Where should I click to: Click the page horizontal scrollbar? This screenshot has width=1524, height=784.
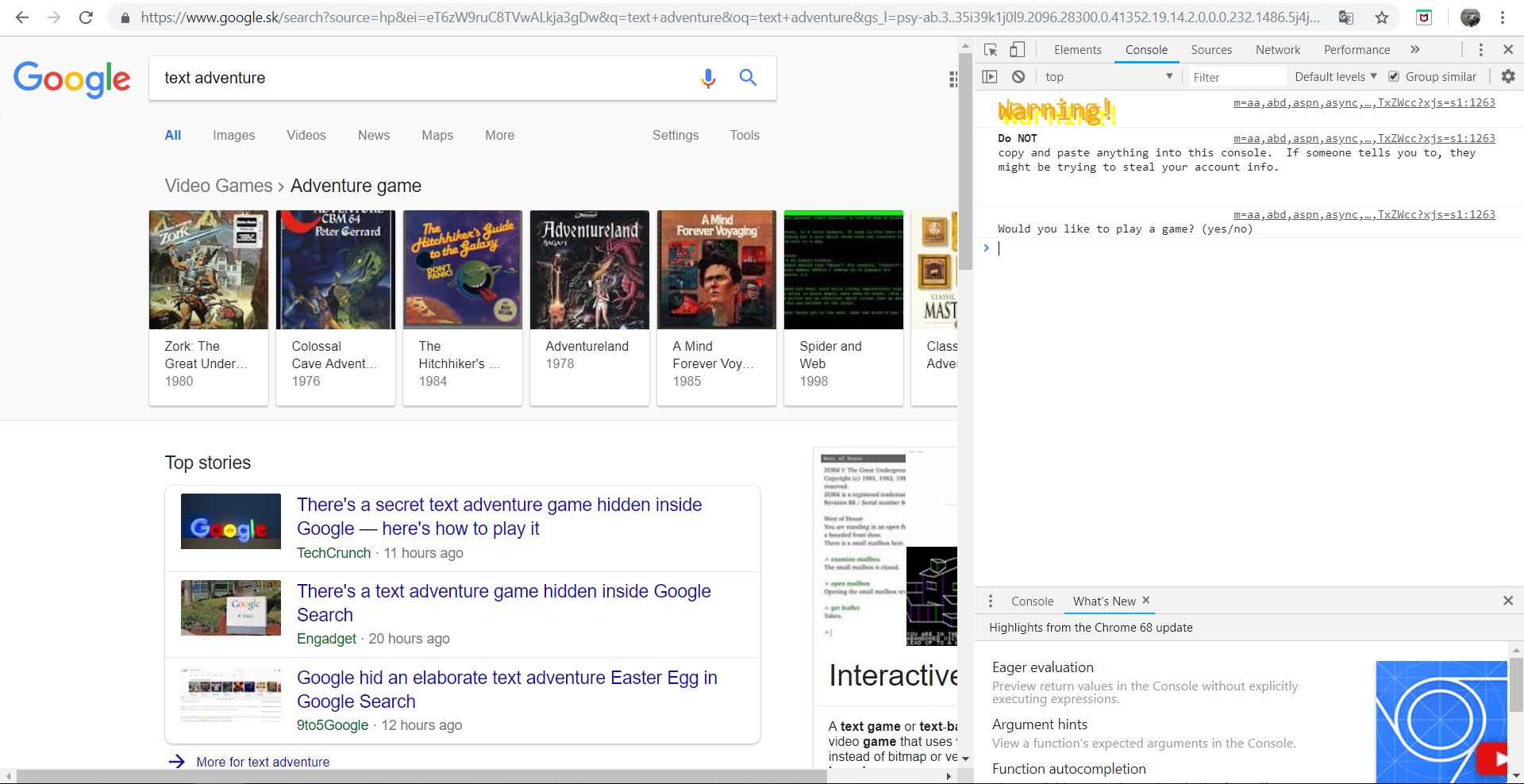[421, 777]
